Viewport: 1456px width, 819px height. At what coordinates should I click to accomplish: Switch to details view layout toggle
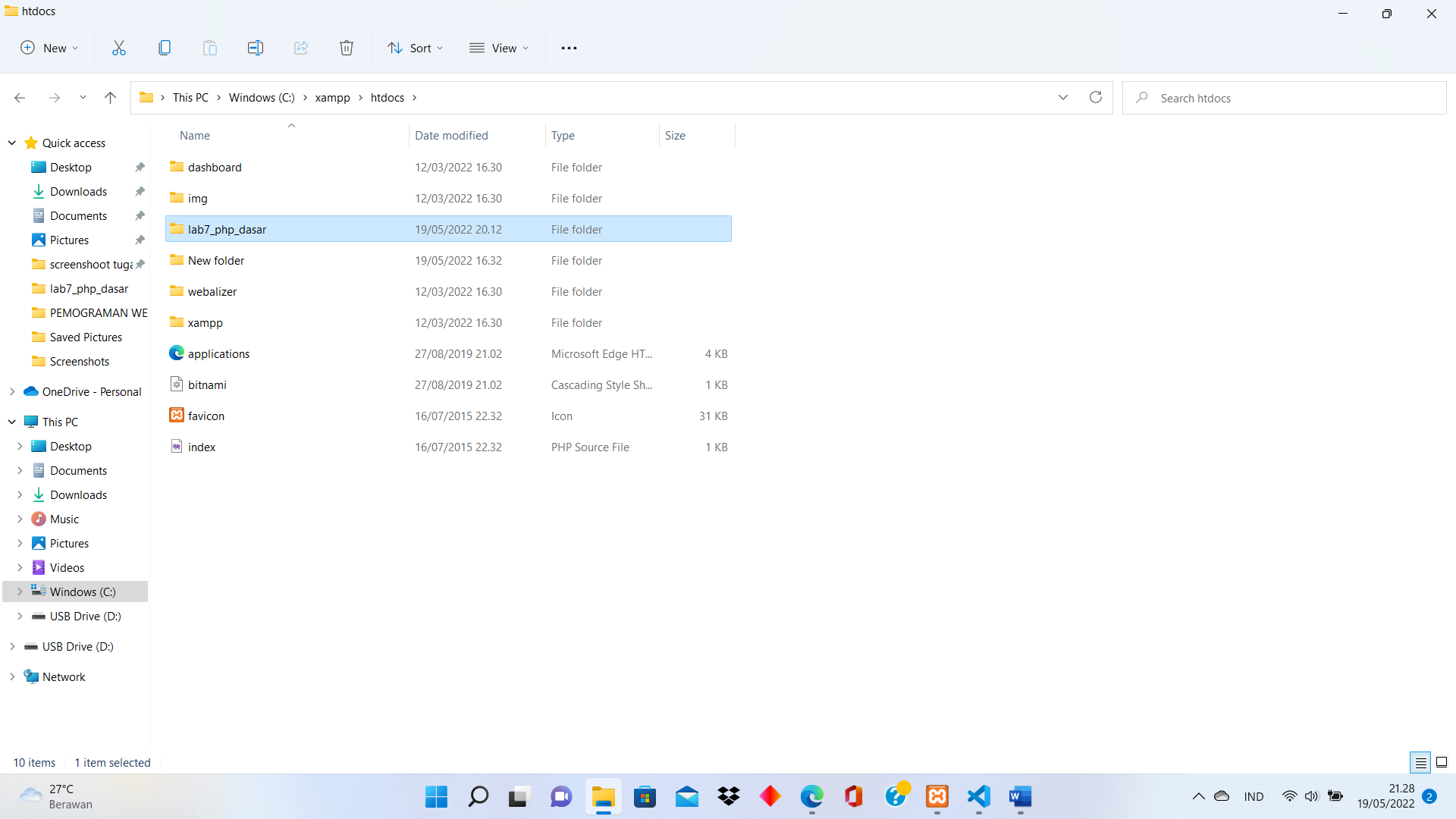[x=1420, y=762]
